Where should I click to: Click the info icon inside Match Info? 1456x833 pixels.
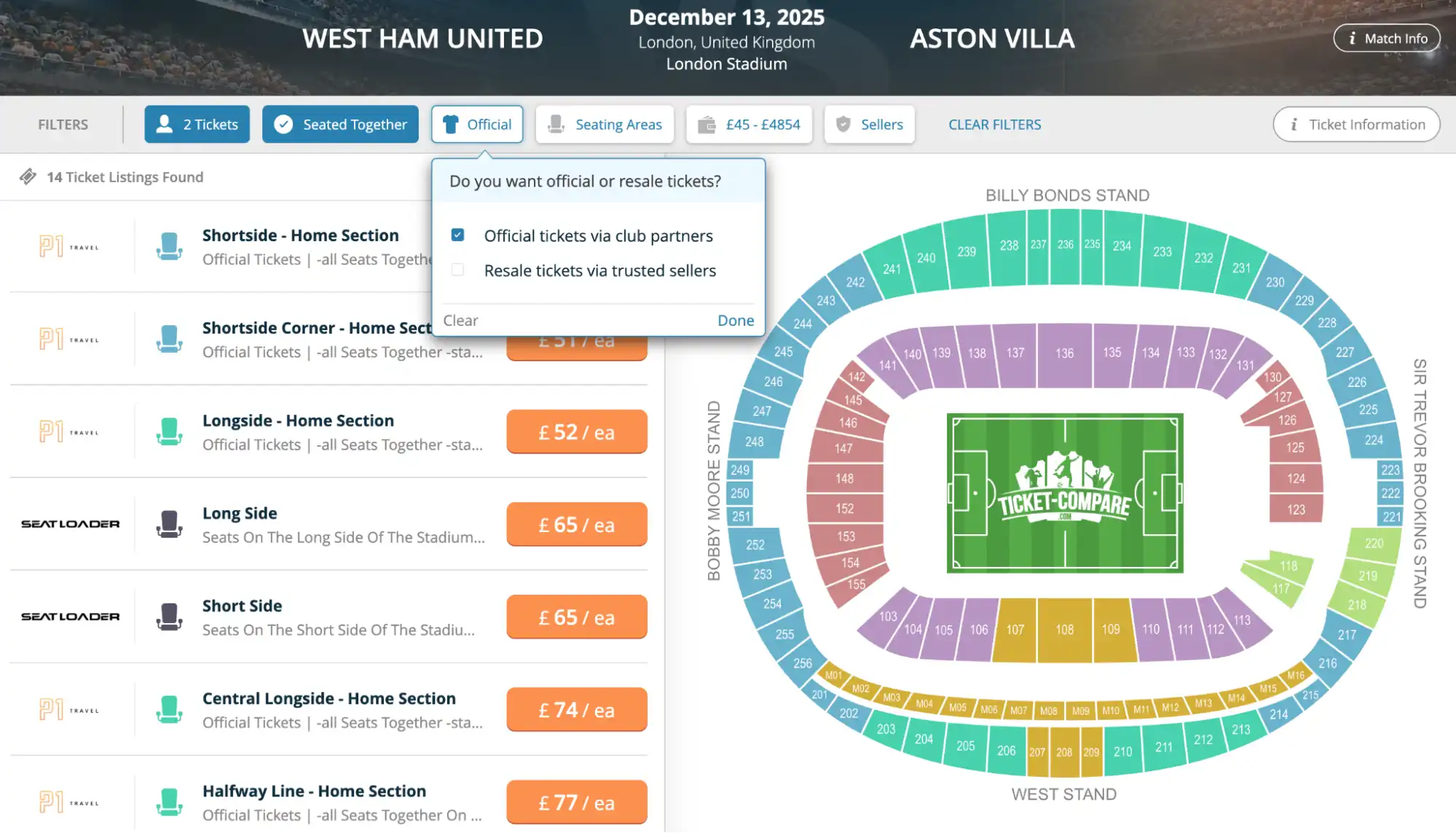(1353, 38)
